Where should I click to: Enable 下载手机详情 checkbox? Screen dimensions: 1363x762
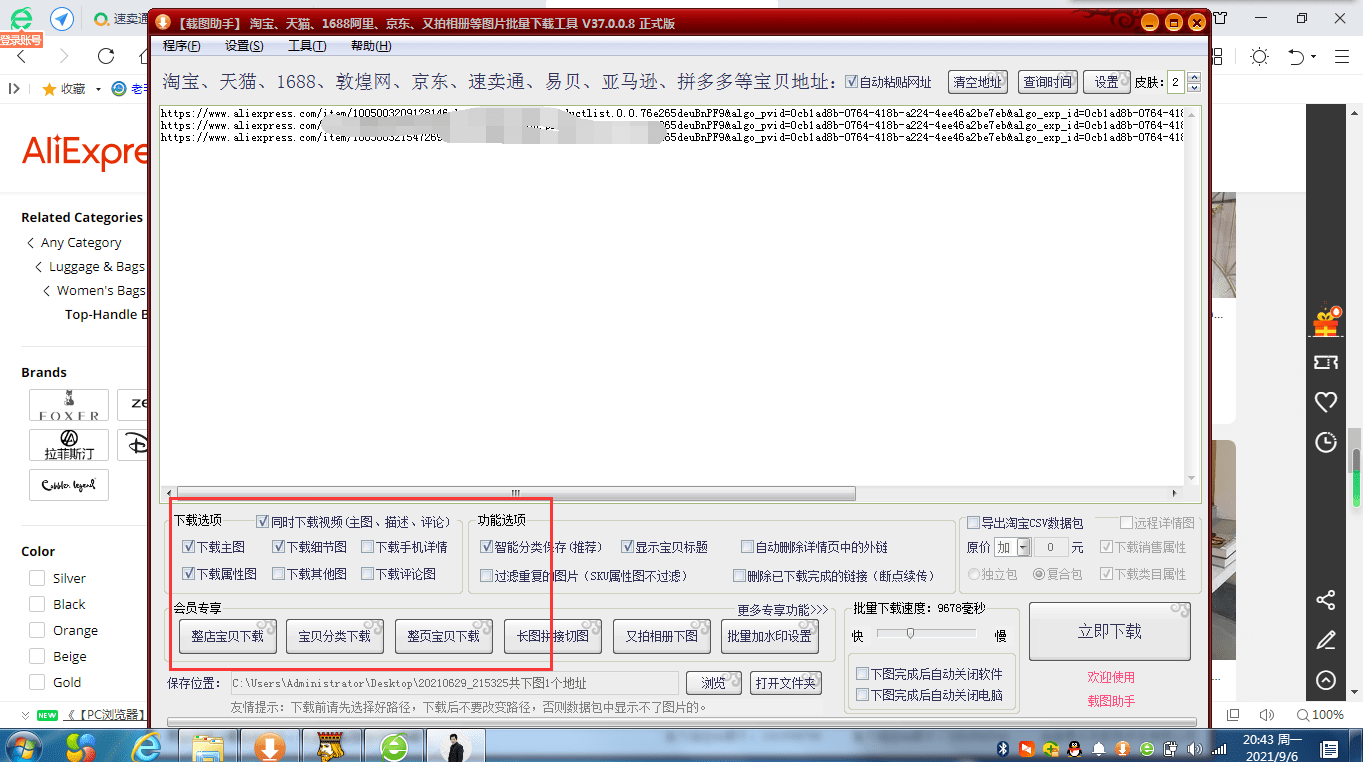(367, 547)
